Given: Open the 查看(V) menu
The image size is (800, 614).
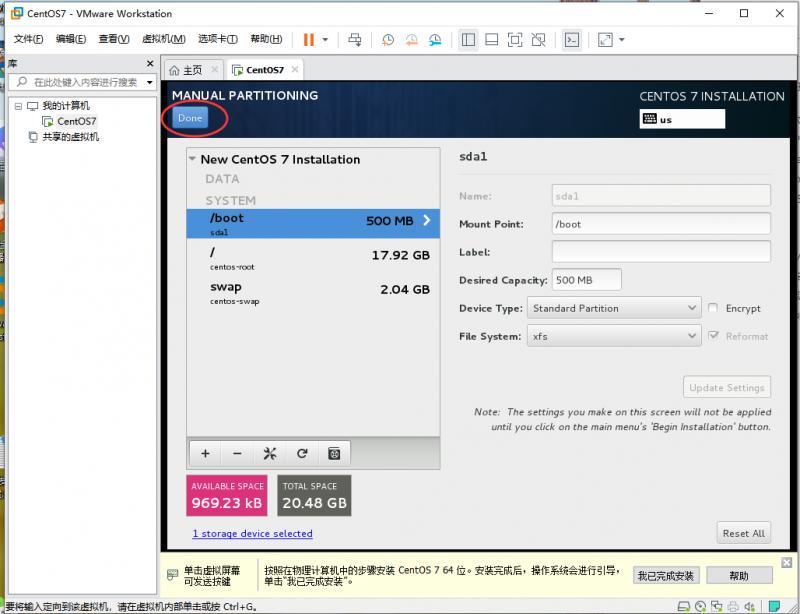Looking at the screenshot, I should (x=114, y=39).
